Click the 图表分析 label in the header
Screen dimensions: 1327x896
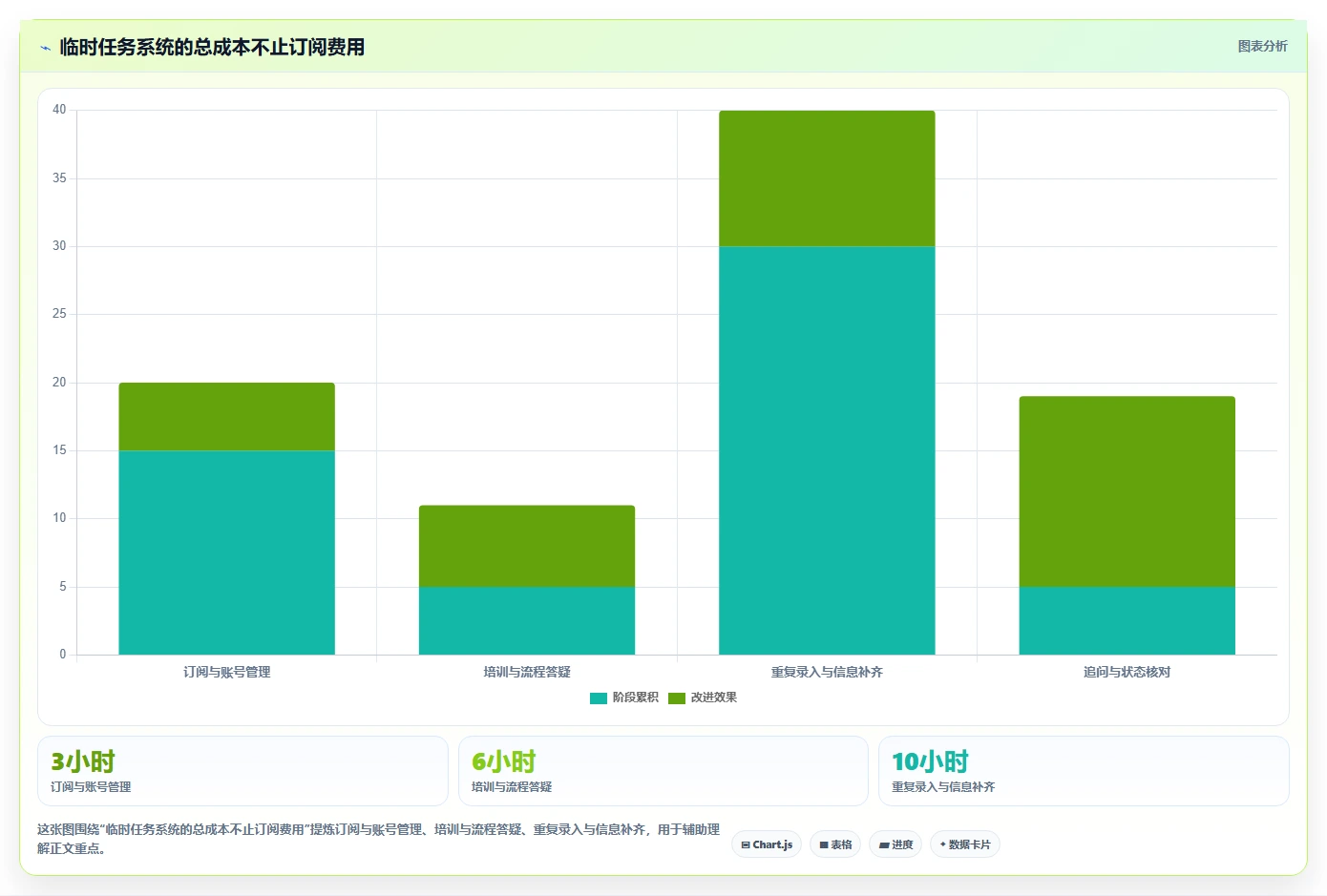1262,46
